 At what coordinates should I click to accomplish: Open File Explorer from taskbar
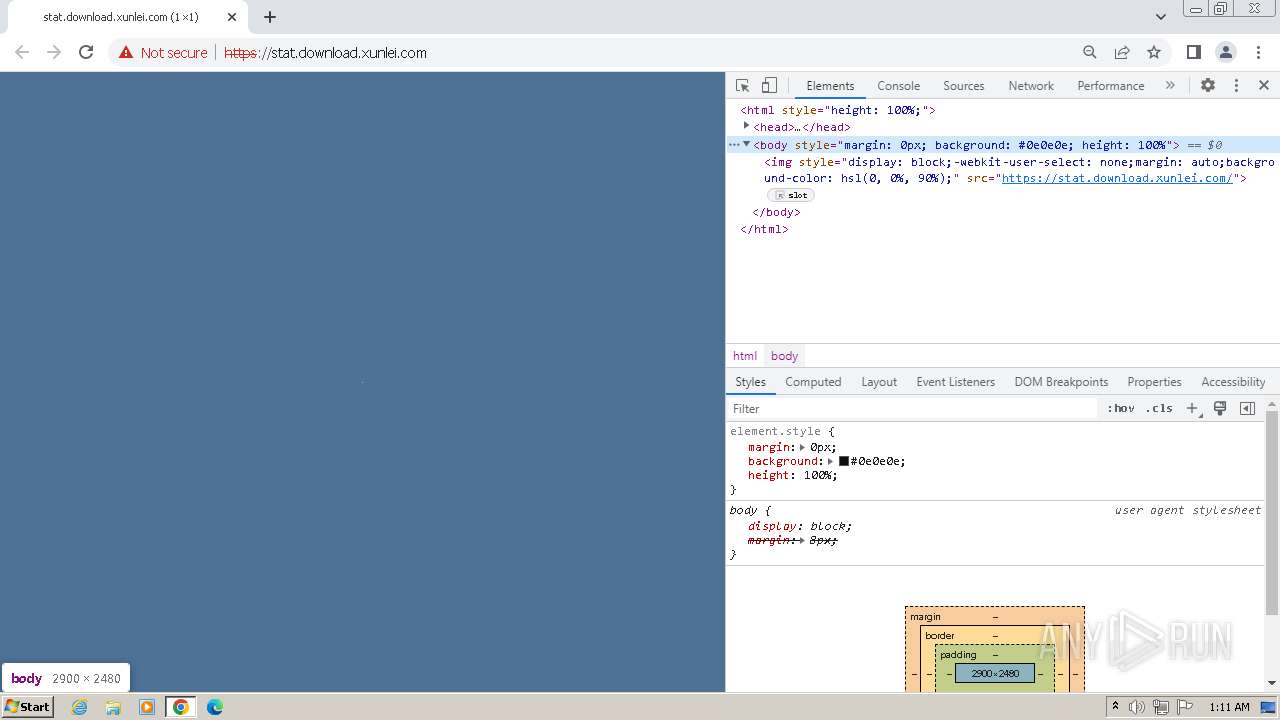pyautogui.click(x=113, y=707)
